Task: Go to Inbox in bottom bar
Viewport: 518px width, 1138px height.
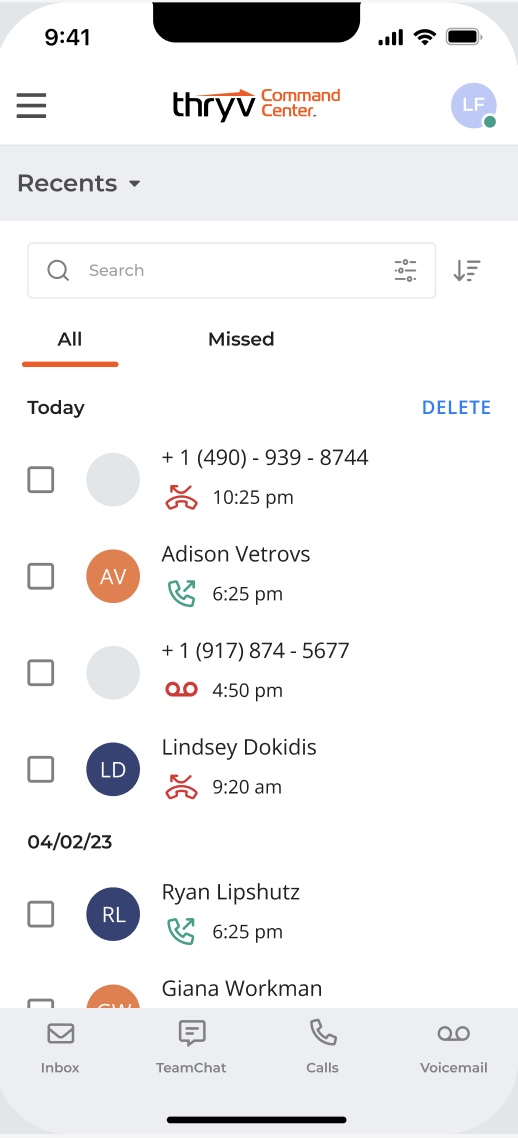Action: tap(60, 1047)
